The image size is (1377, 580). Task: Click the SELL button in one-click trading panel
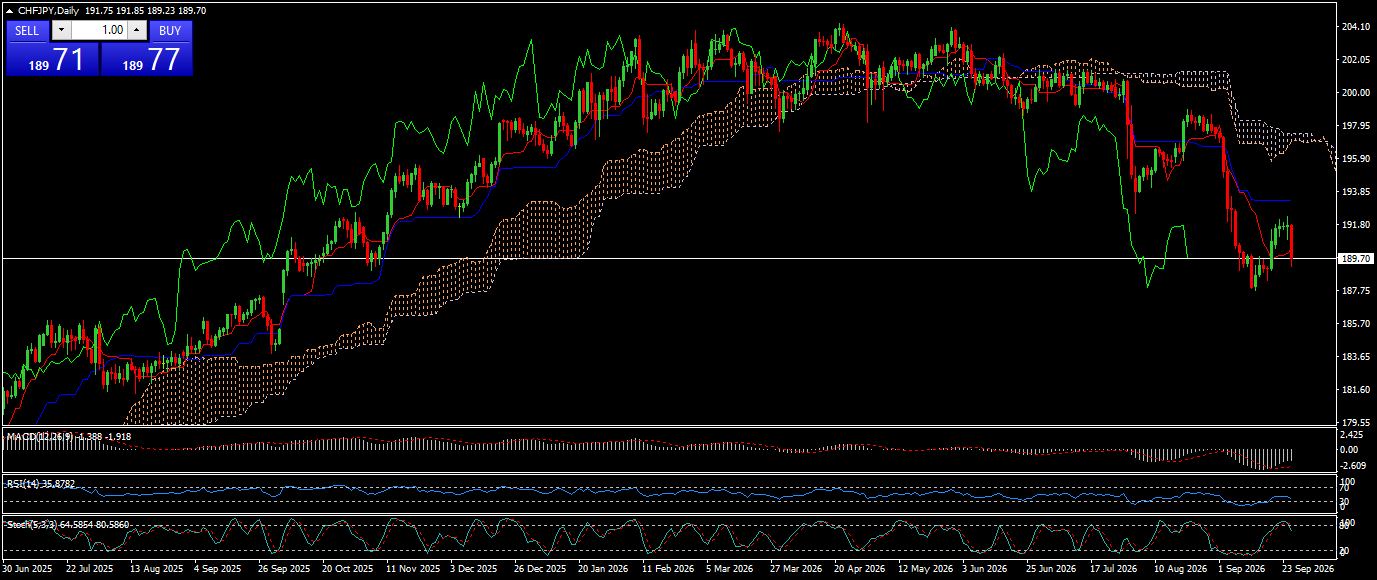tap(27, 30)
